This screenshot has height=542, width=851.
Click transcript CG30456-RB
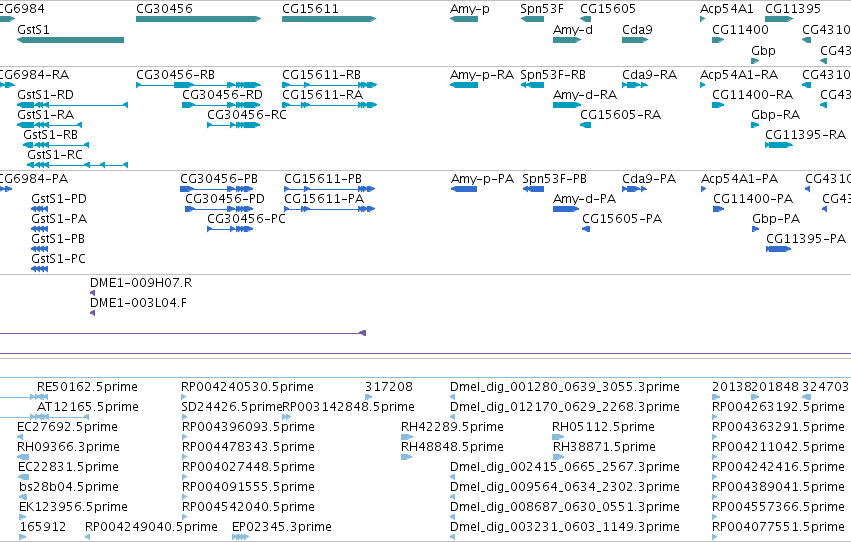[175, 75]
